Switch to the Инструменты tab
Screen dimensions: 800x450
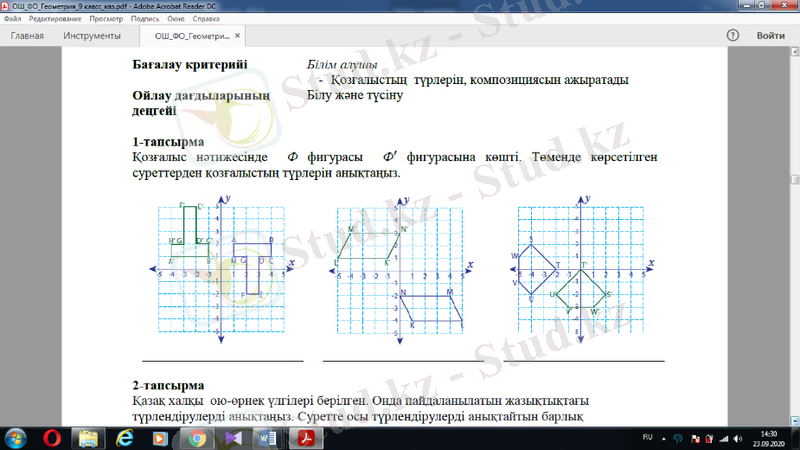[92, 36]
